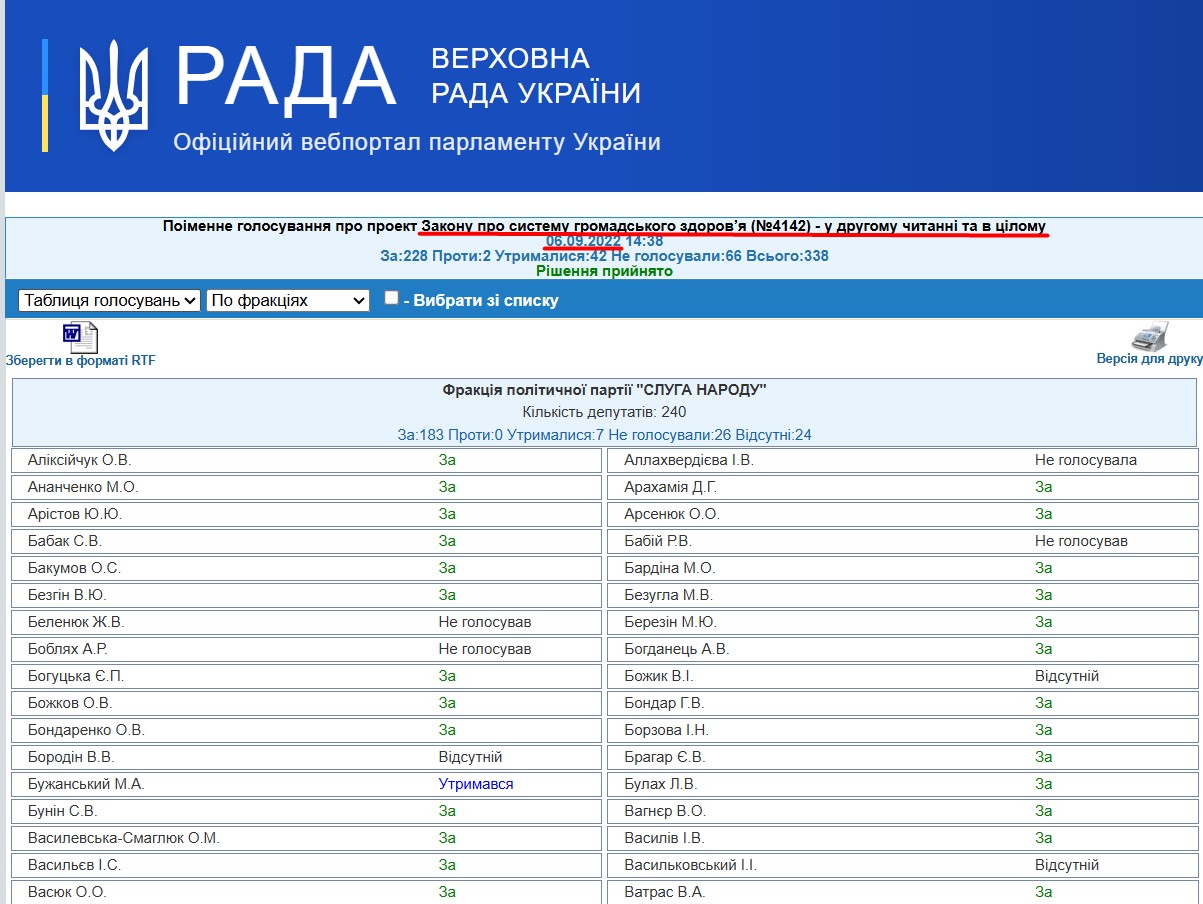This screenshot has height=904, width=1203.
Task: Select deputy Арсенюк О.О.
Action: pyautogui.click(x=672, y=514)
